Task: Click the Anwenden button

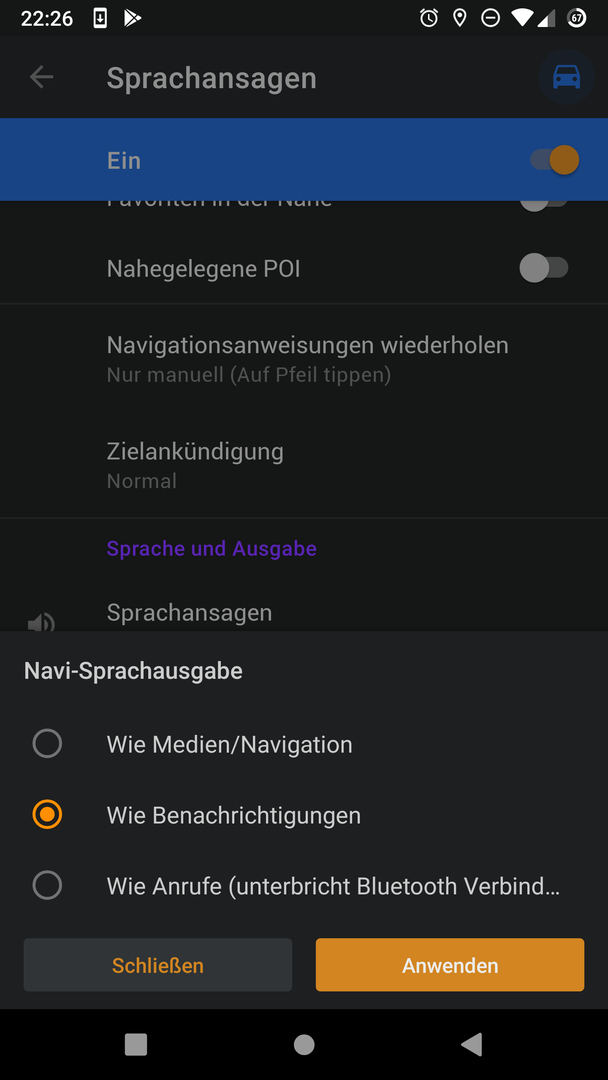Action: click(x=450, y=965)
